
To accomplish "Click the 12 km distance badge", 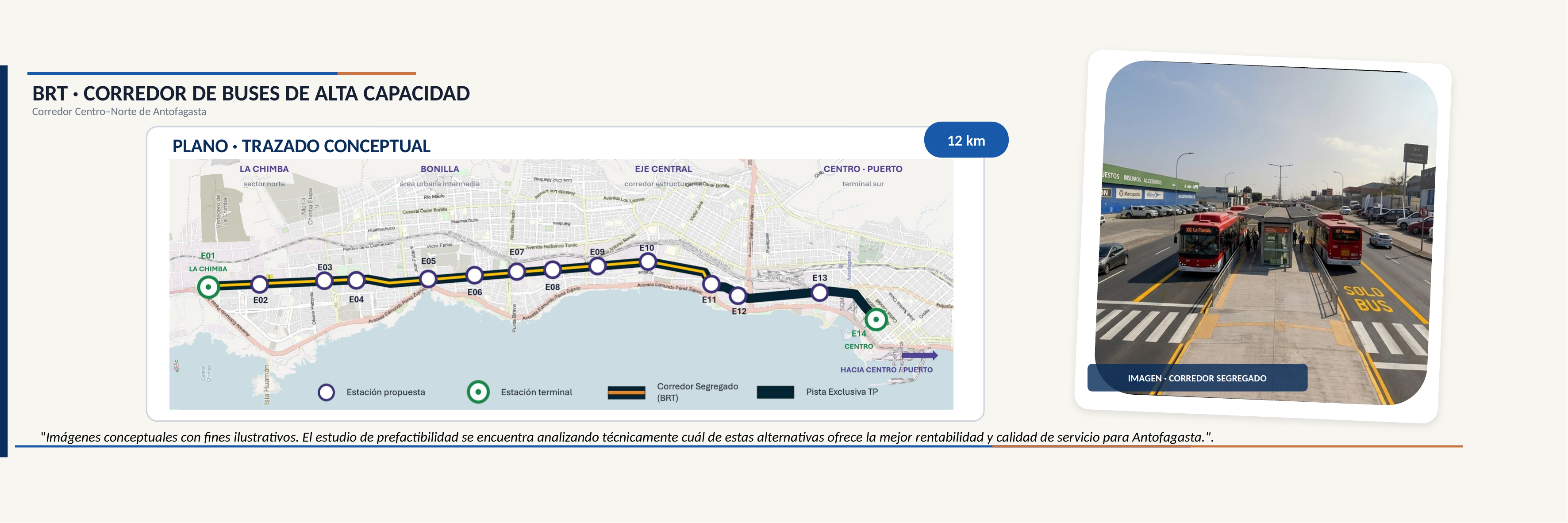I will pos(966,140).
